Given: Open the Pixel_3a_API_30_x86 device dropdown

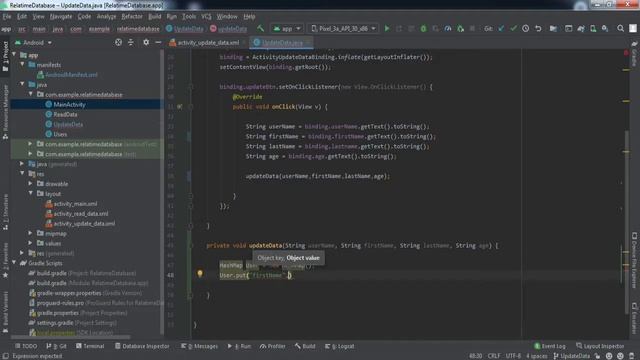Looking at the screenshot, I should (343, 29).
